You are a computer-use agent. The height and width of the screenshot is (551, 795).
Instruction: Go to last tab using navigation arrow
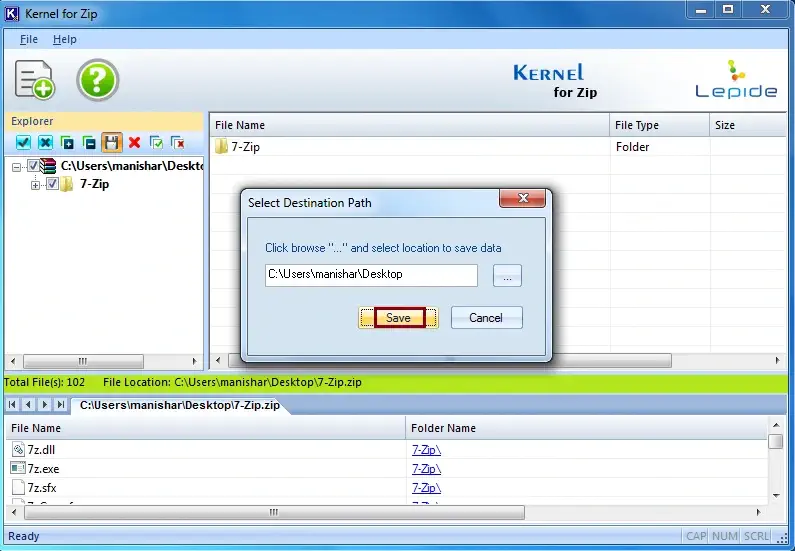[61, 405]
